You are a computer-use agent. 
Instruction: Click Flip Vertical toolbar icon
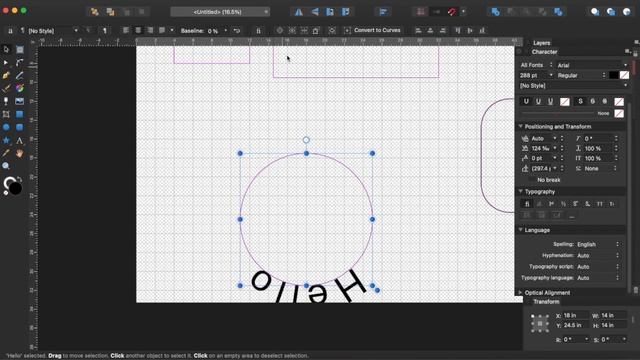click(315, 12)
